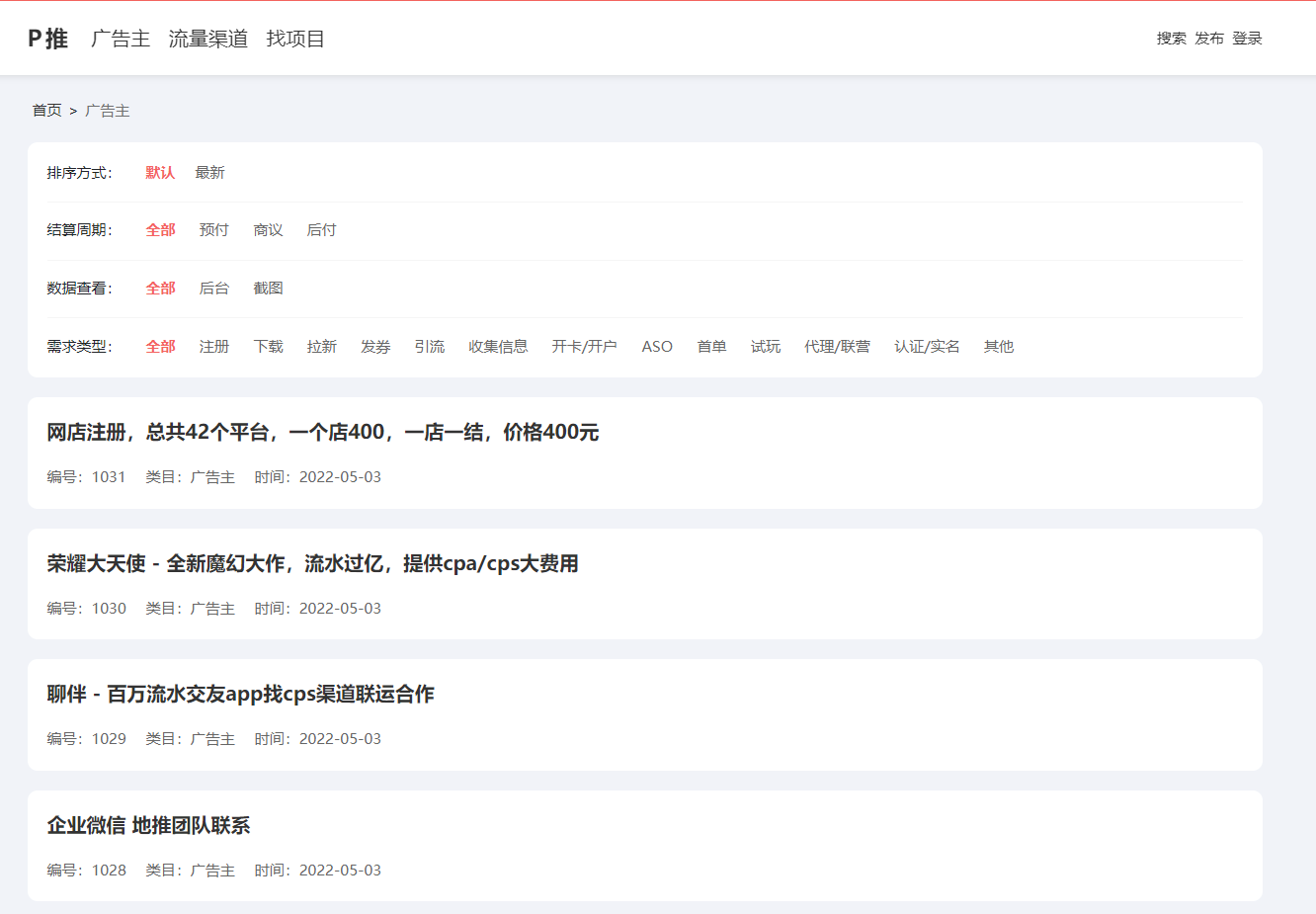Screen dimensions: 1316x914
Task: Choose 后台 under 数据查看 filter
Action: (x=213, y=289)
